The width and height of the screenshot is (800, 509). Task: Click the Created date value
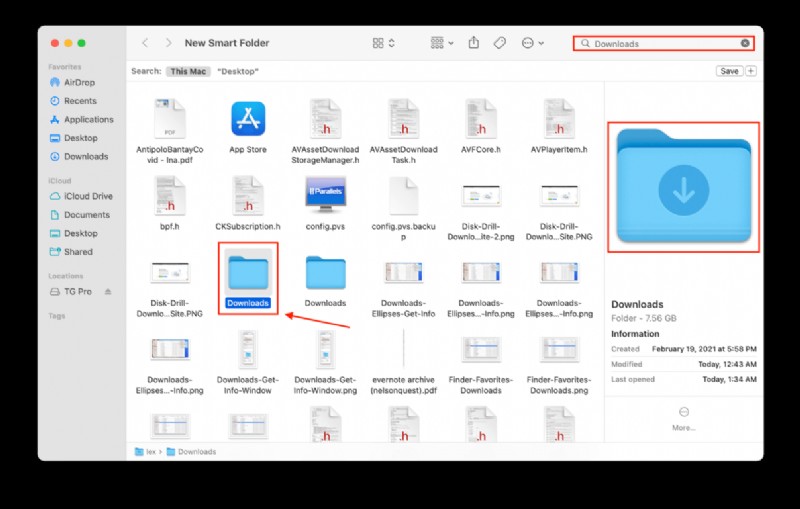pos(704,349)
